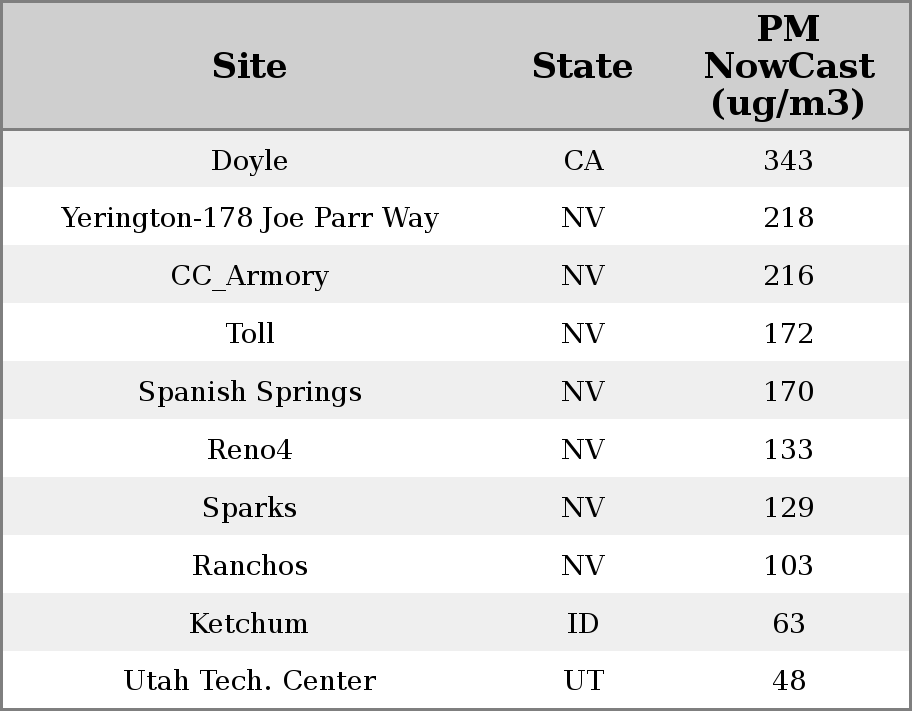
Task: Select the 63 PM value for Ketchum
Action: coord(788,624)
